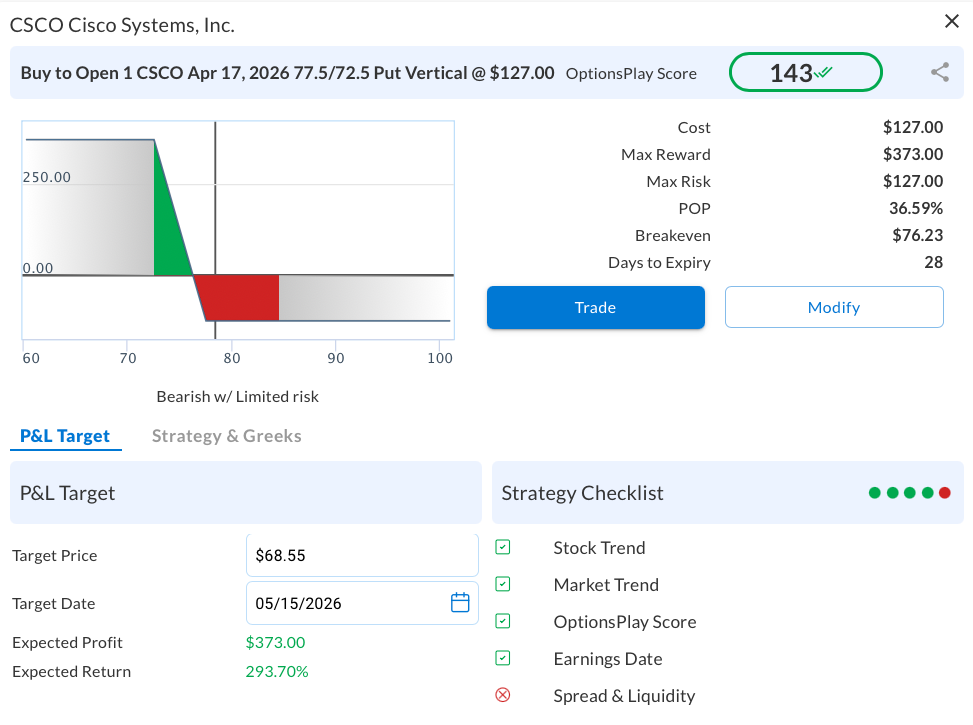The image size is (973, 725).
Task: Close the CSCO trade dialog
Action: point(951,21)
